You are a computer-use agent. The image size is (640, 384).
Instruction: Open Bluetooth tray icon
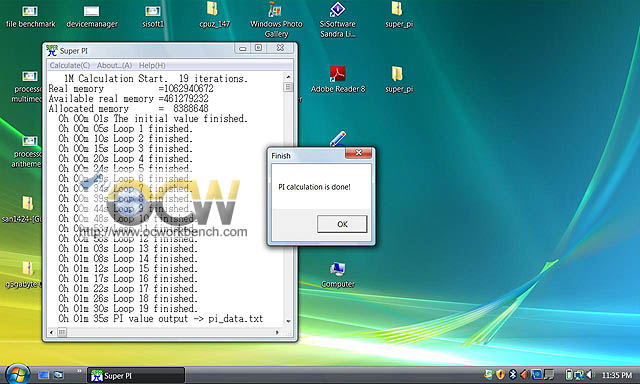(513, 374)
